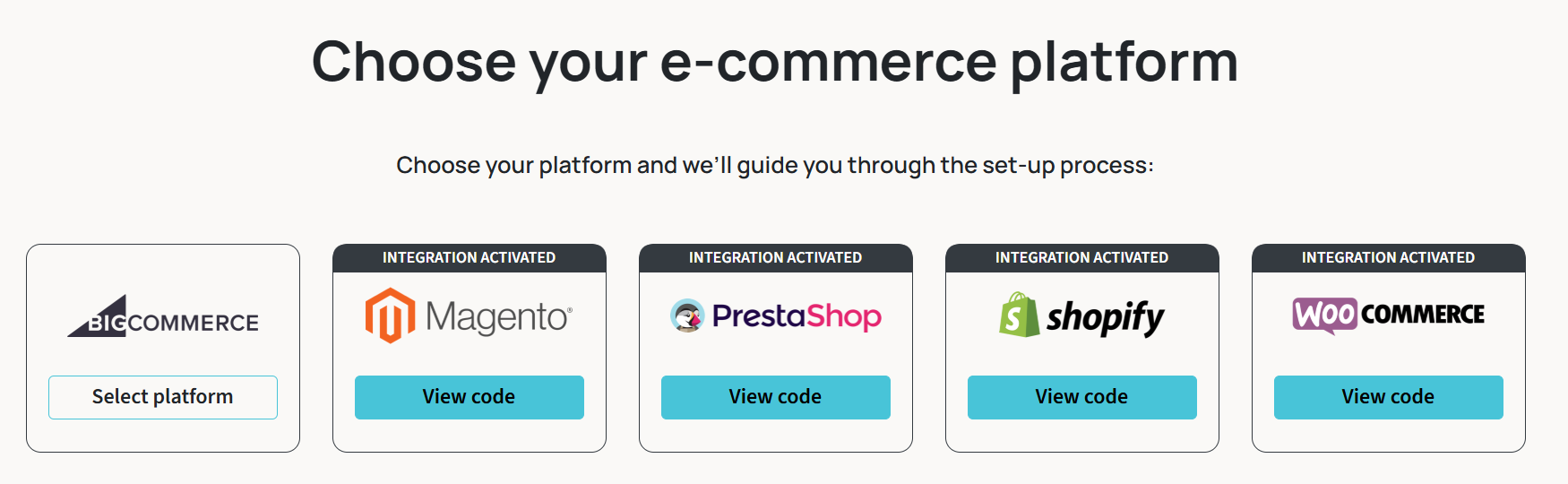Open View code for Magento
This screenshot has width=1568, height=484.
pos(469,397)
